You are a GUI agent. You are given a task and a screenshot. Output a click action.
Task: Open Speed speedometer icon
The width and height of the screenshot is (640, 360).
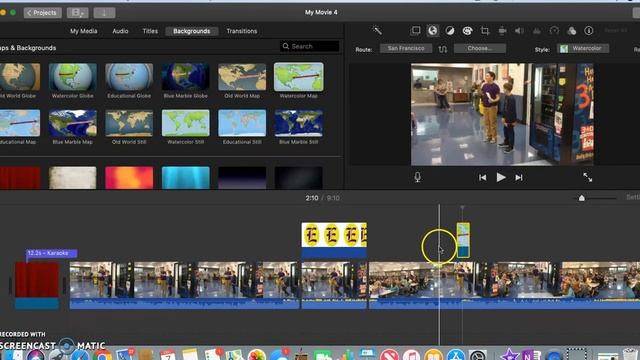click(554, 31)
